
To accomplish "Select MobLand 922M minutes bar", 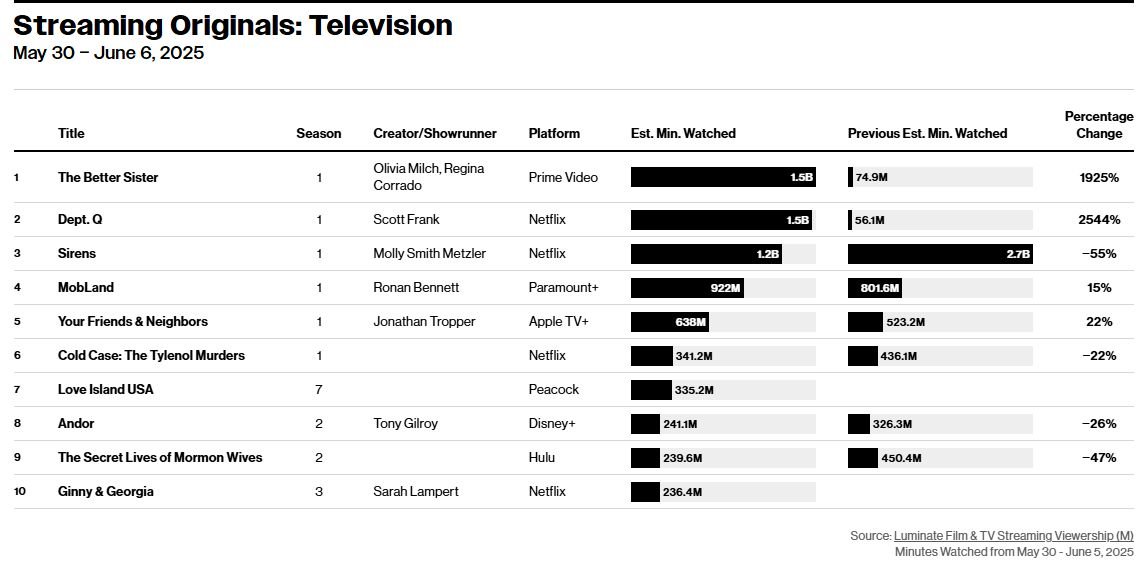I will click(687, 287).
